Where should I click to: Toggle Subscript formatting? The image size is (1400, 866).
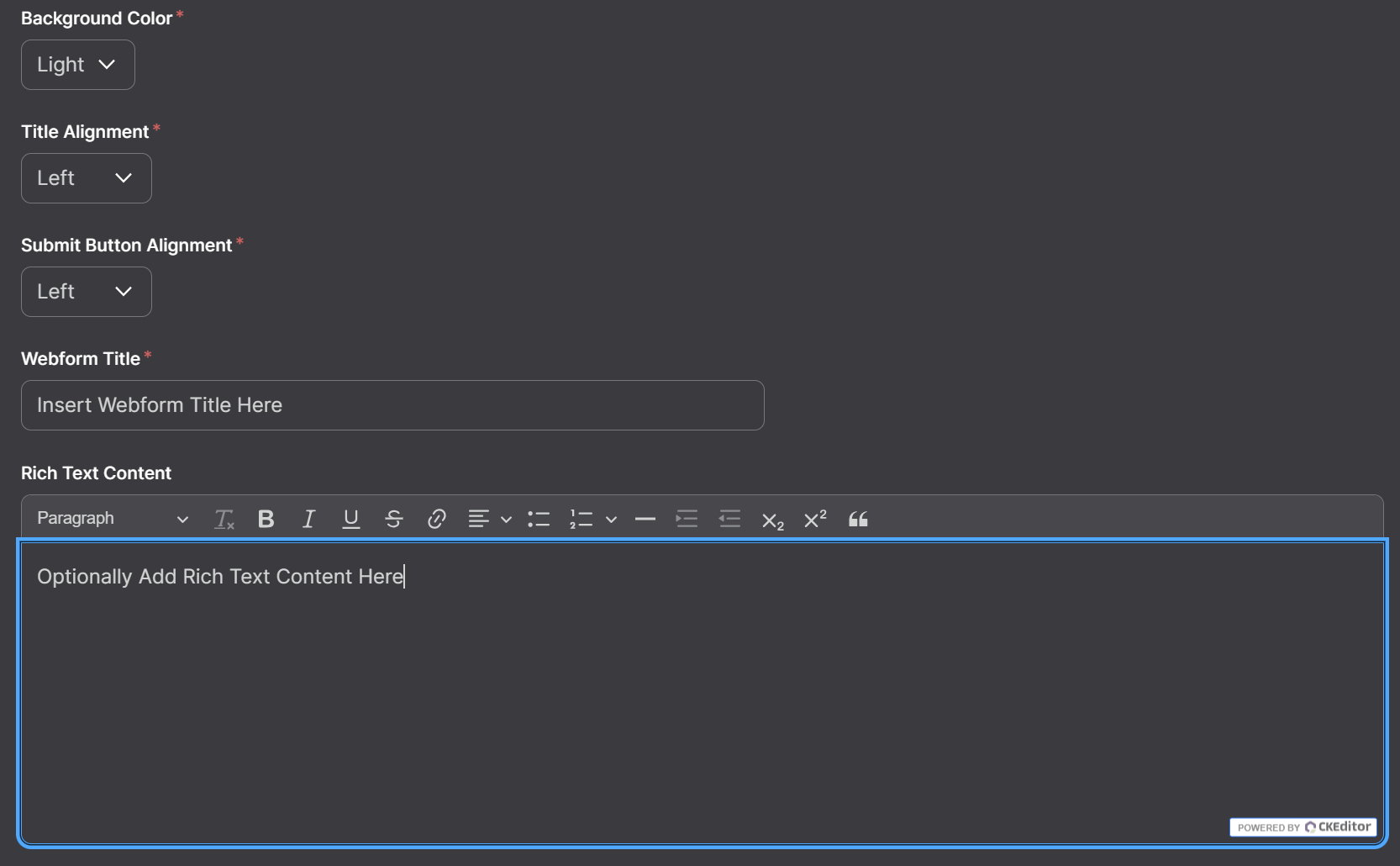click(772, 520)
